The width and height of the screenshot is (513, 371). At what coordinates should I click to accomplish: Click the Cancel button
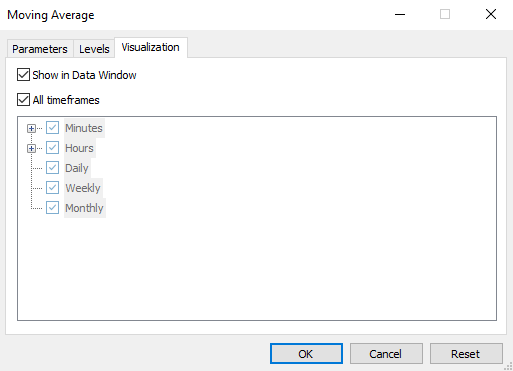pos(386,354)
